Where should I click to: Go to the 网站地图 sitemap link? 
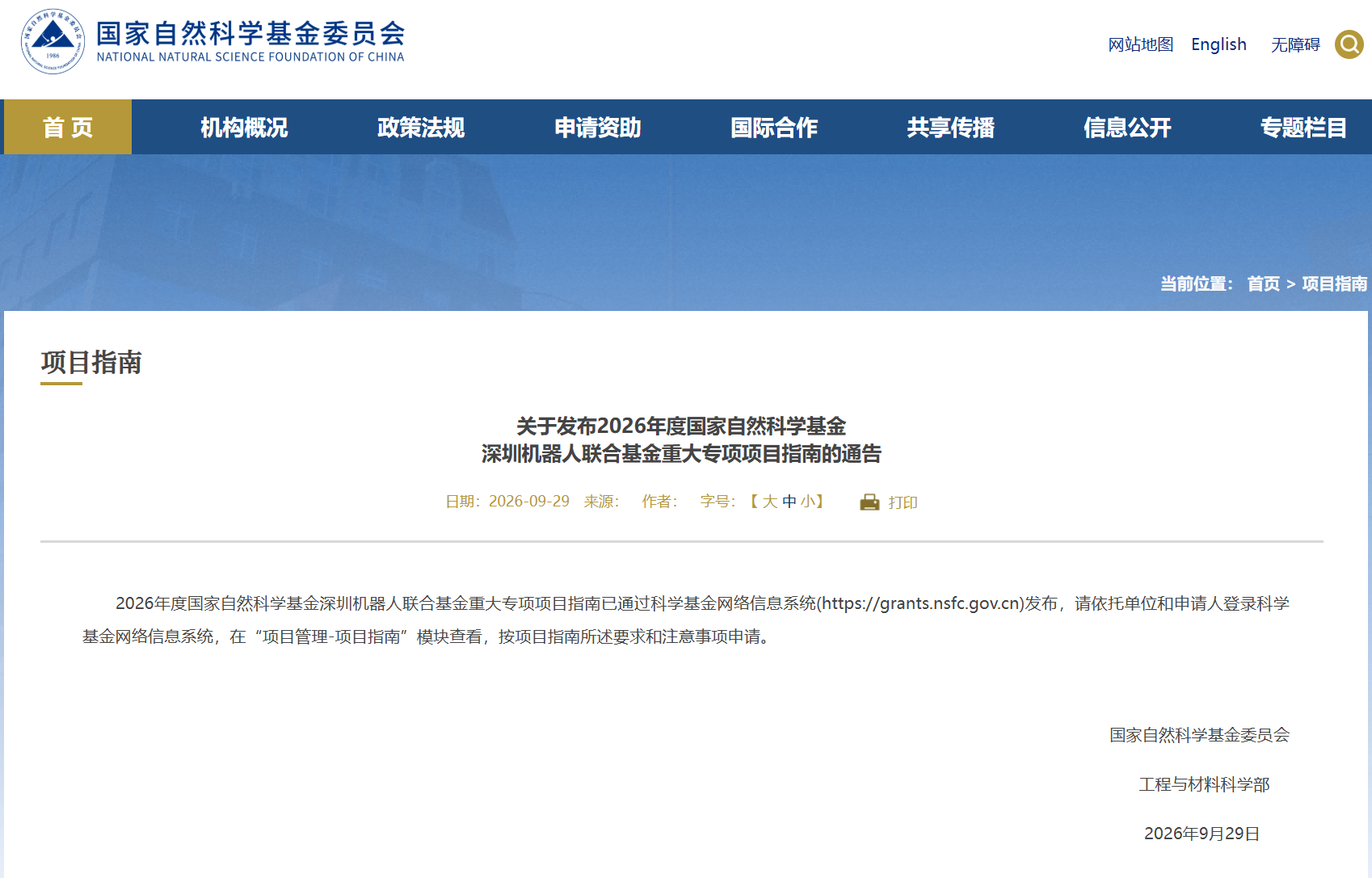click(1141, 44)
